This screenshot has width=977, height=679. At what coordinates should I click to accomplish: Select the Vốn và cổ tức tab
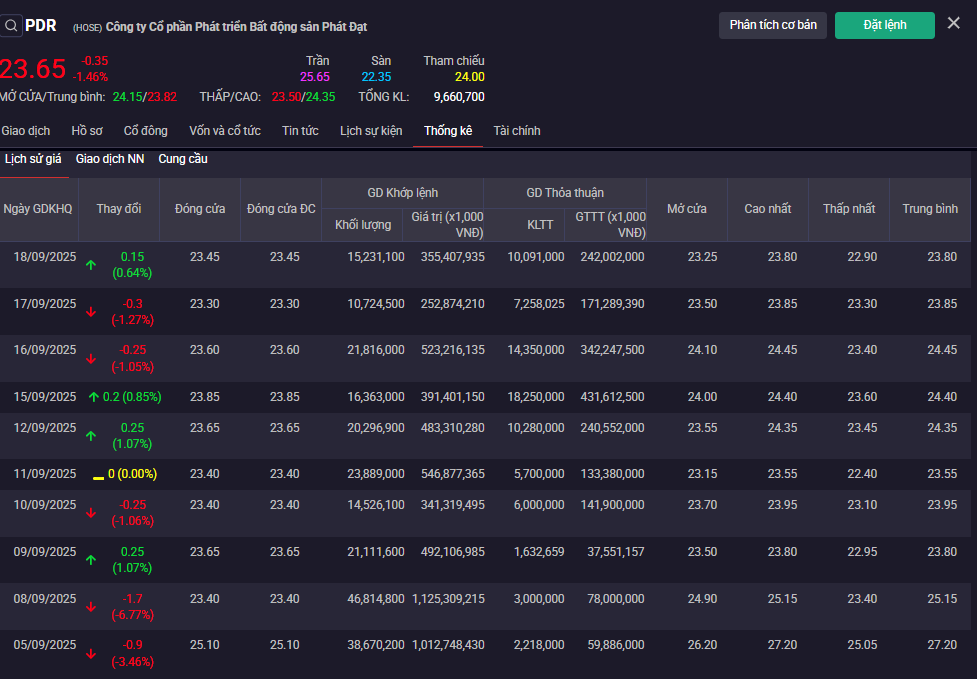pos(224,131)
